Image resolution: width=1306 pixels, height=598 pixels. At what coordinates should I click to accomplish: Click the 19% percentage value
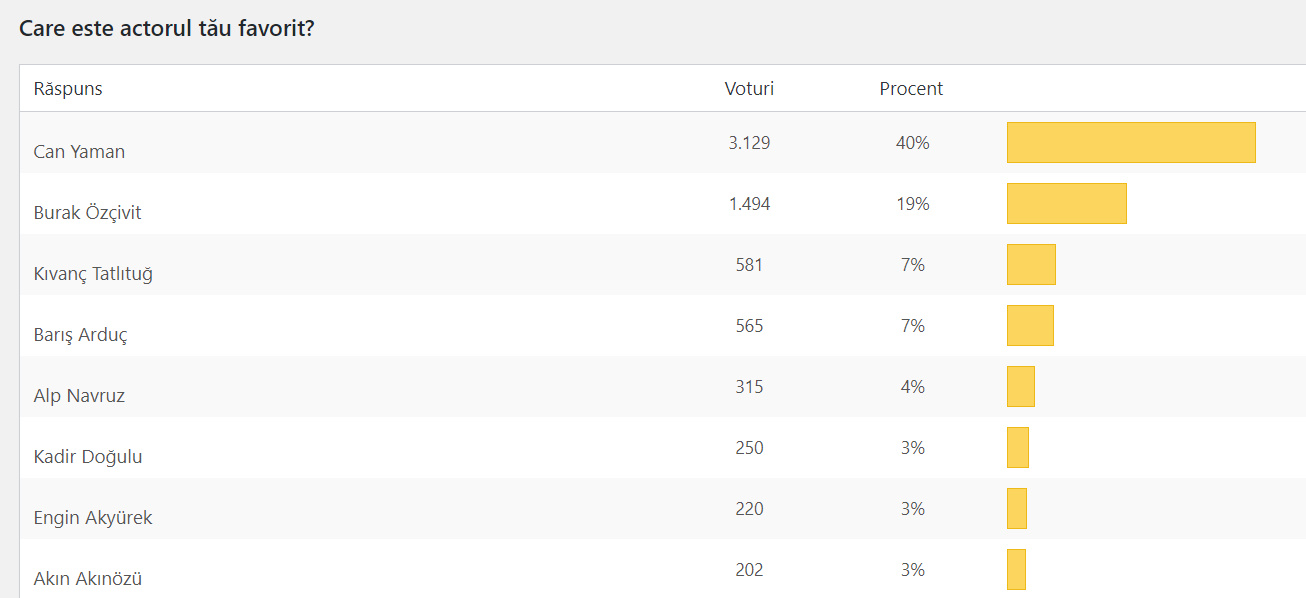[912, 204]
